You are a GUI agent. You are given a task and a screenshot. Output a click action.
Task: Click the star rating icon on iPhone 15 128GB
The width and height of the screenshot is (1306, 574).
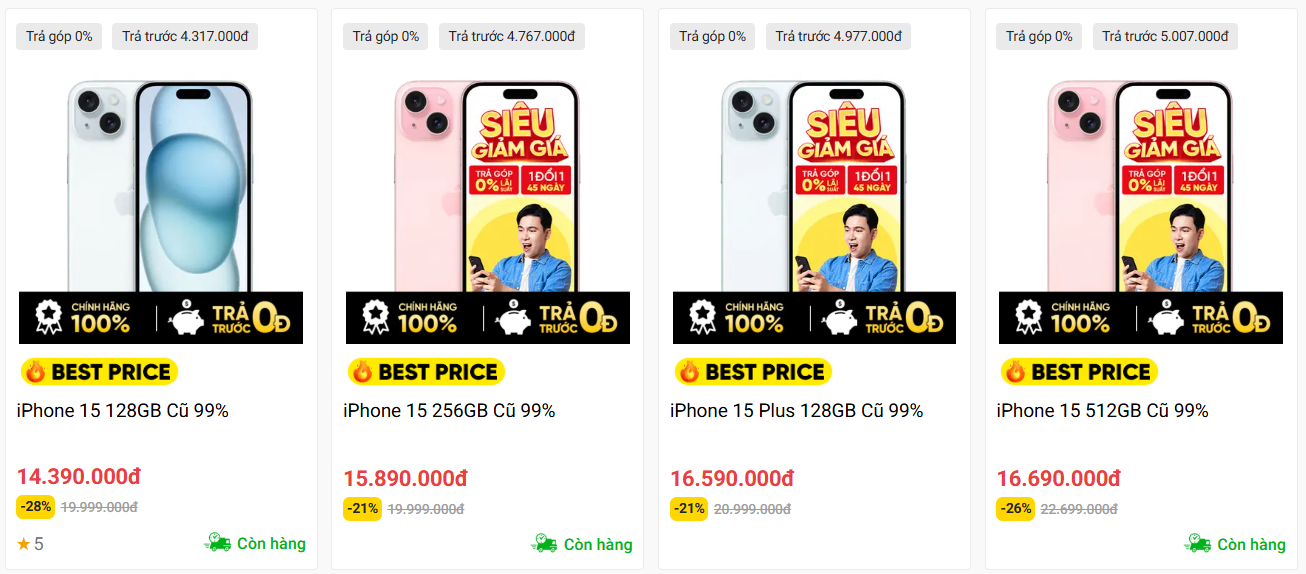coord(24,545)
